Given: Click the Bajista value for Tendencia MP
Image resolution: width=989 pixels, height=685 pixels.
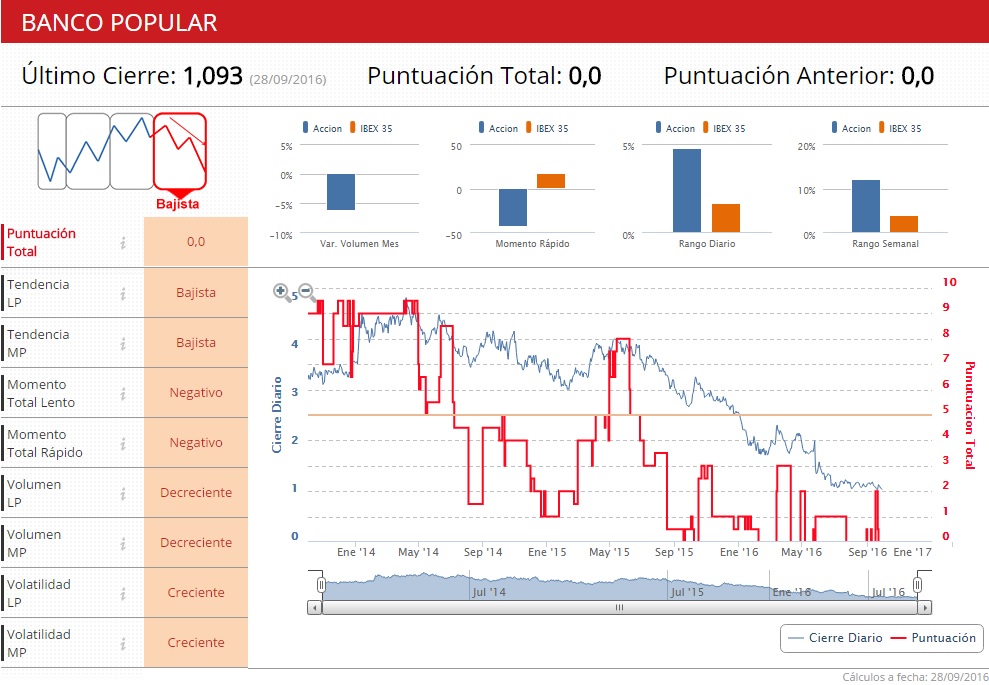Looking at the screenshot, I should click(x=196, y=342).
